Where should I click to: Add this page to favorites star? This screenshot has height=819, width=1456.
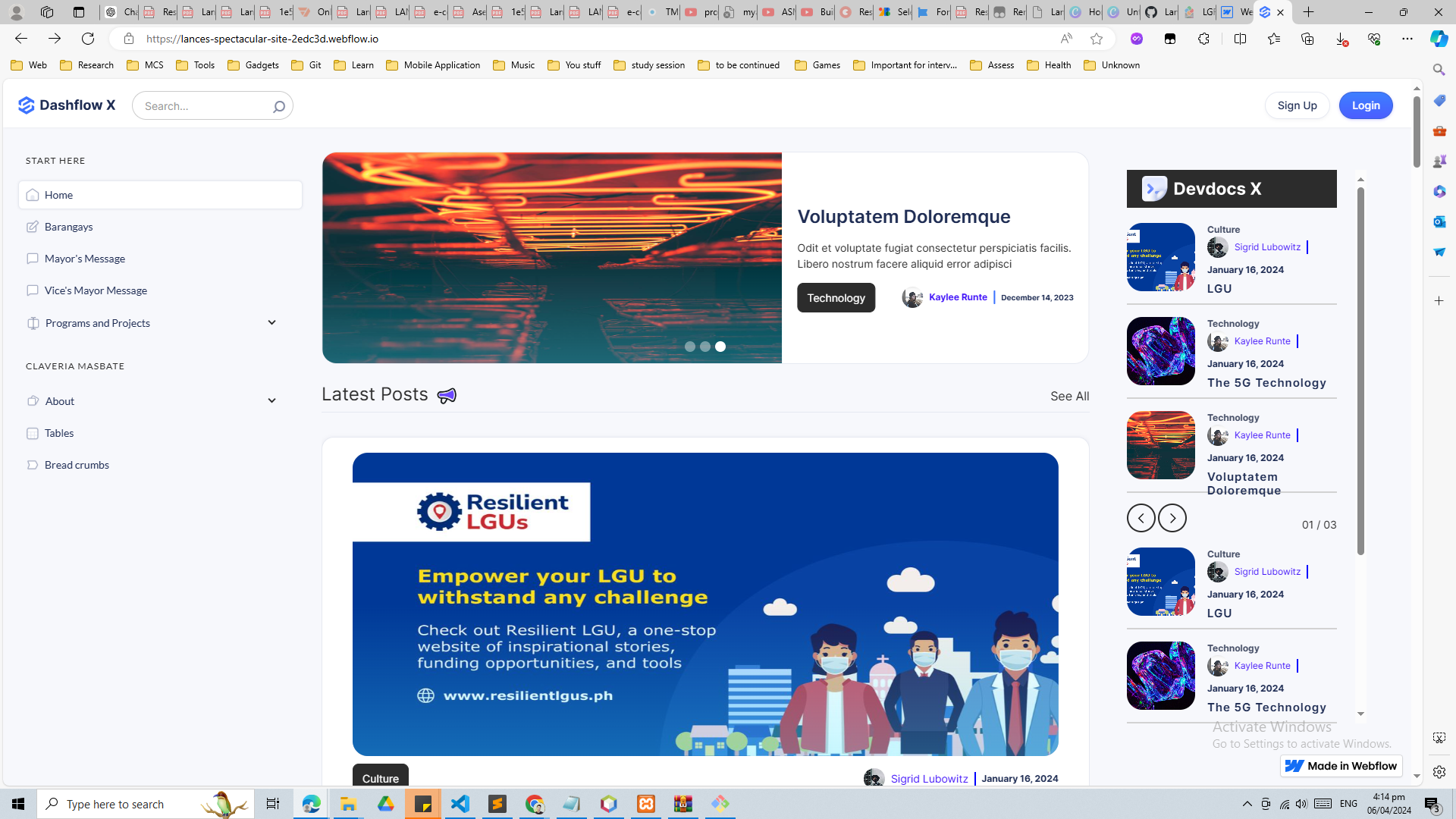pos(1096,39)
